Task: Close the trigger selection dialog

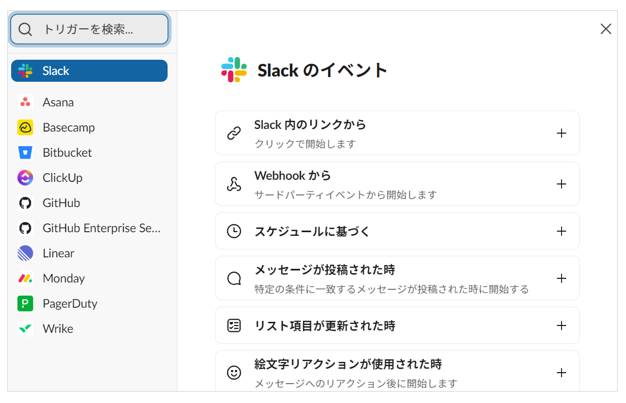Action: pos(606,29)
